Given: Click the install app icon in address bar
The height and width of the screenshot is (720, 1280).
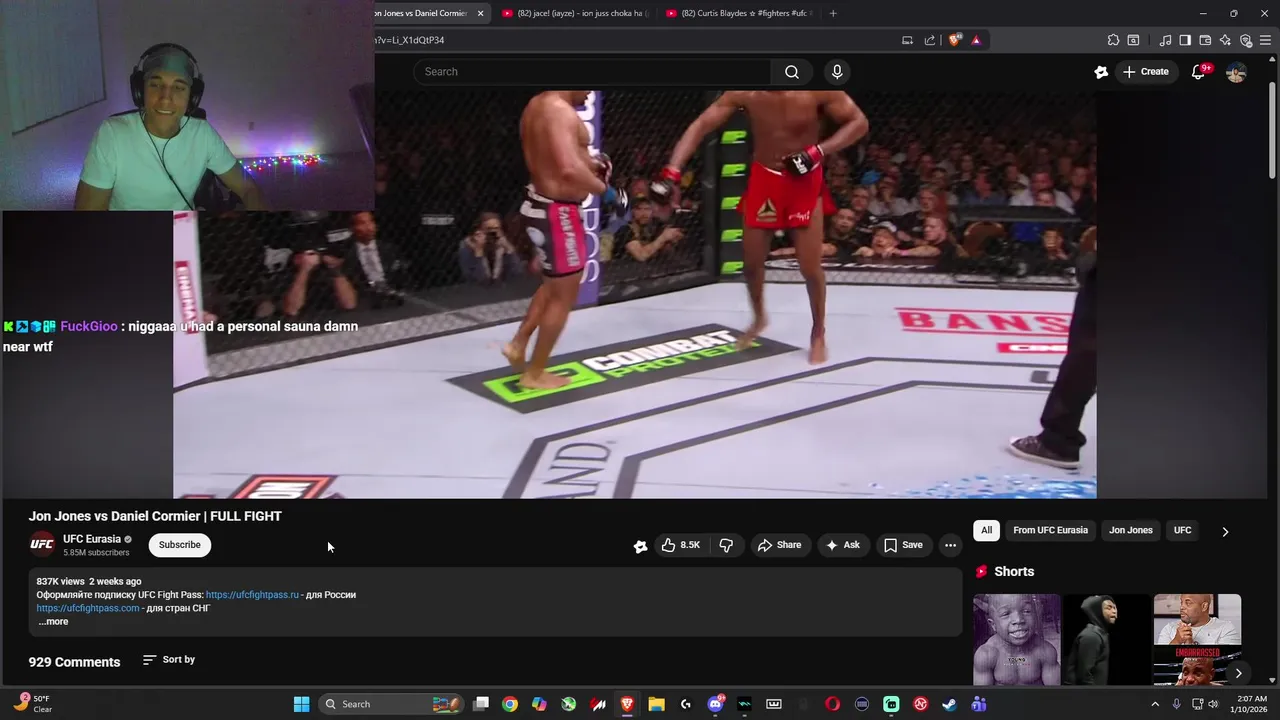Looking at the screenshot, I should (907, 40).
